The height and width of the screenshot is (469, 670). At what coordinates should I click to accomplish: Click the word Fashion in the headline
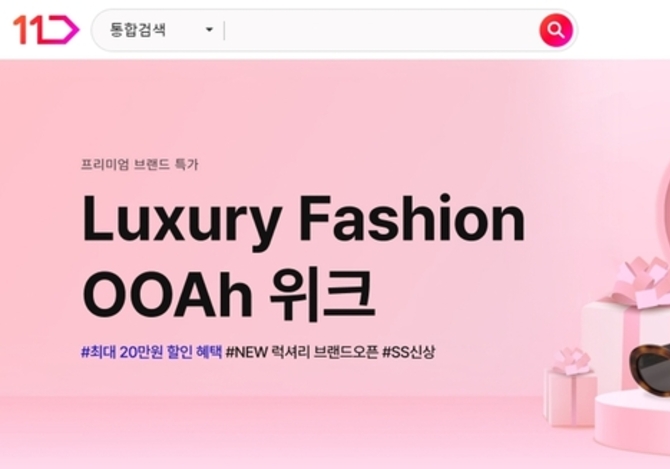click(412, 219)
